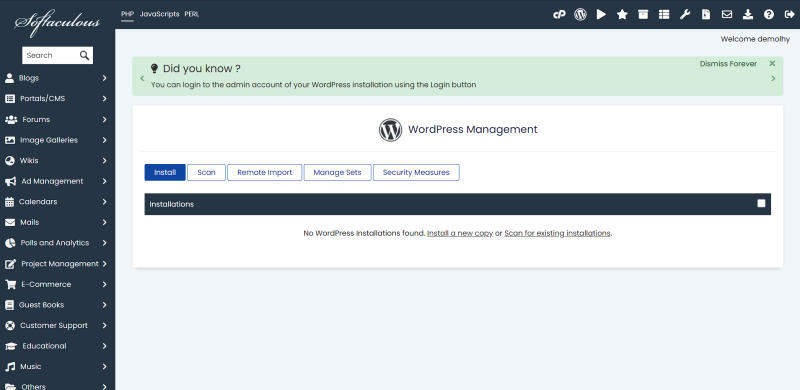Screen dimensions: 800x390
Task: Open the E-Commerce category label
Action: coord(46,284)
